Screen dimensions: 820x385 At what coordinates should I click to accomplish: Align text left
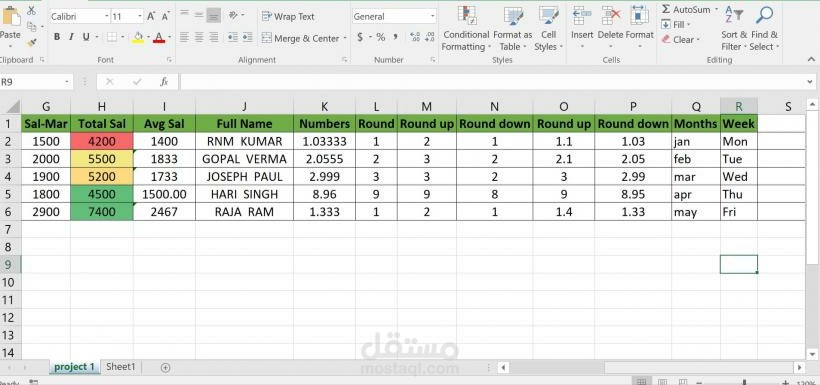(184, 37)
